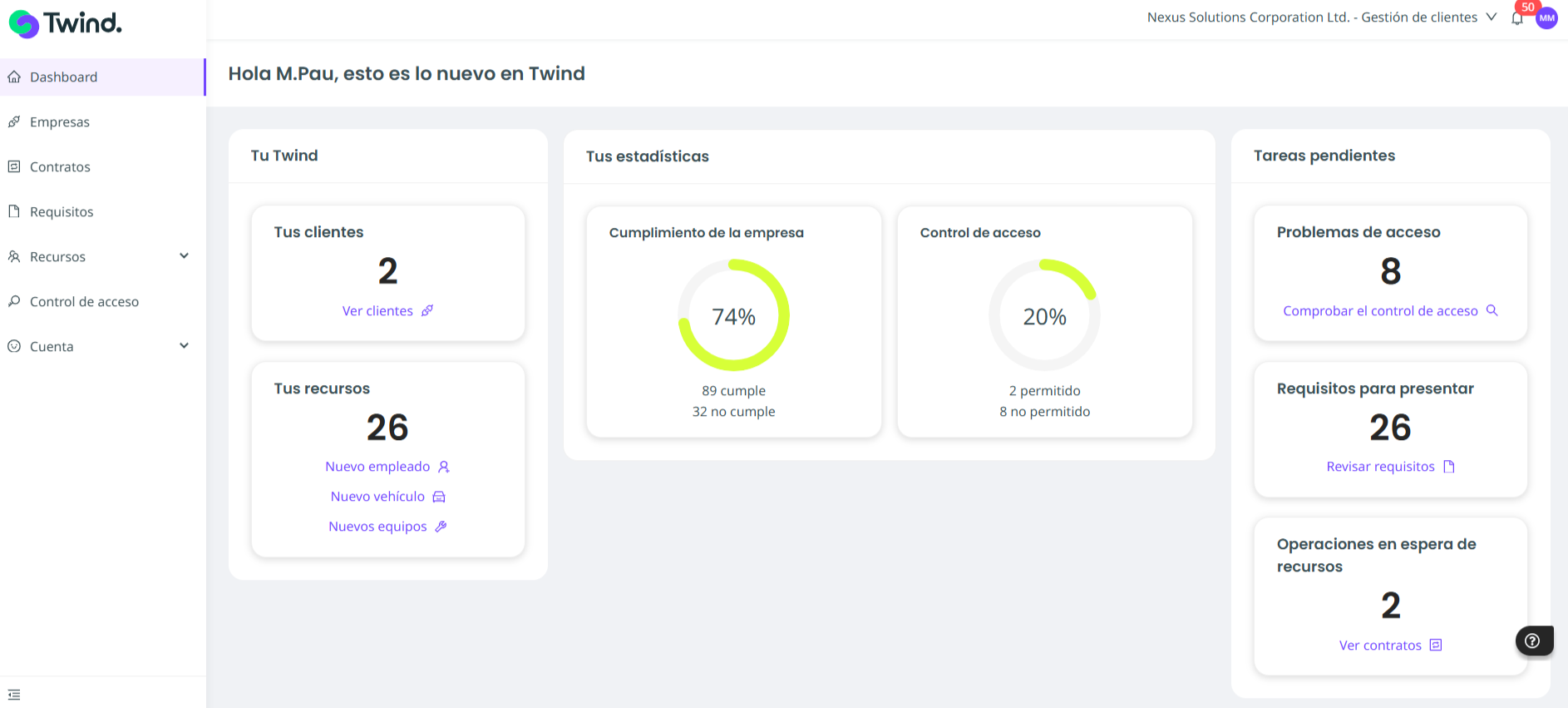Click the Tu Twind heading
Screen dimensions: 1568x708
[x=284, y=156]
